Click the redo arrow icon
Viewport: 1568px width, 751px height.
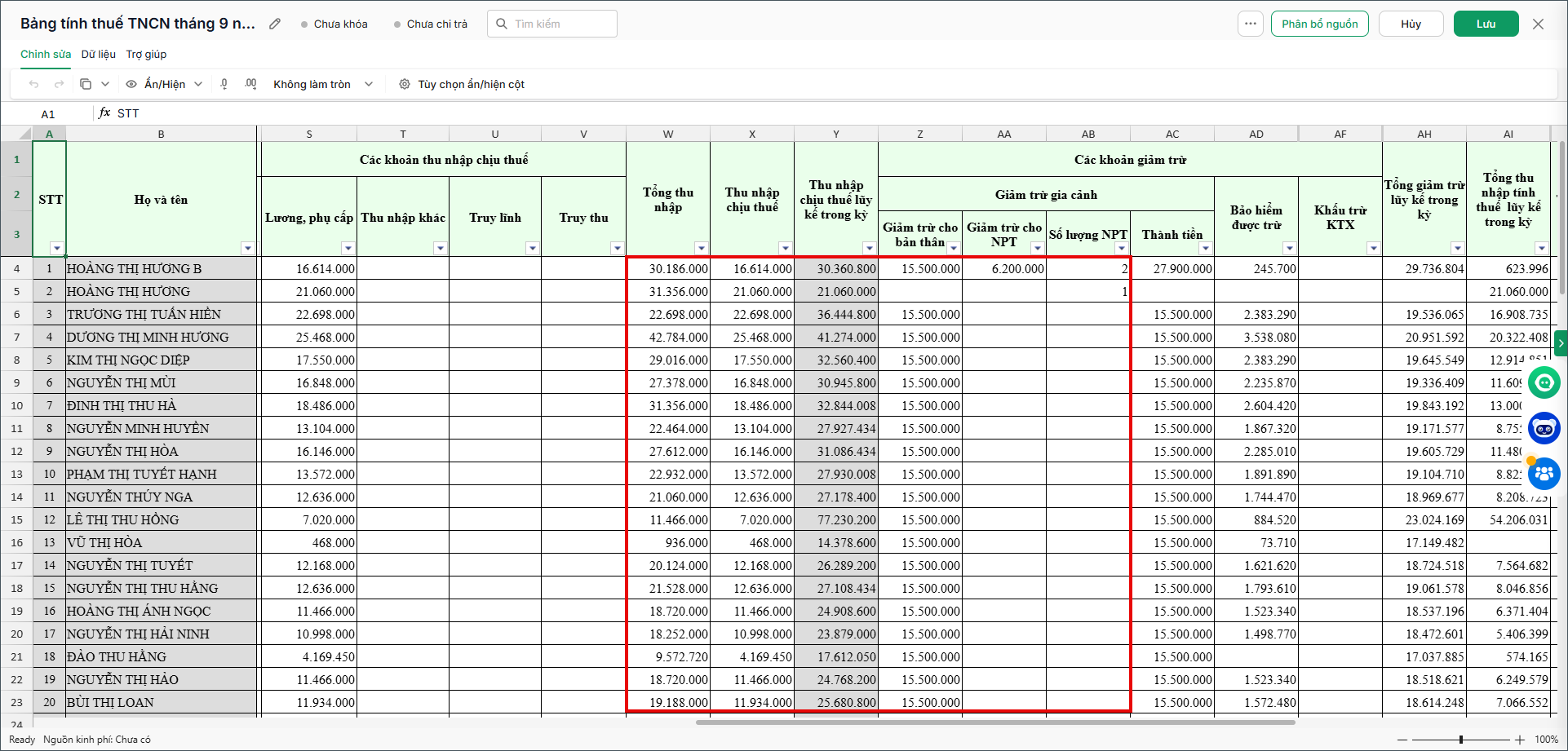(x=59, y=84)
